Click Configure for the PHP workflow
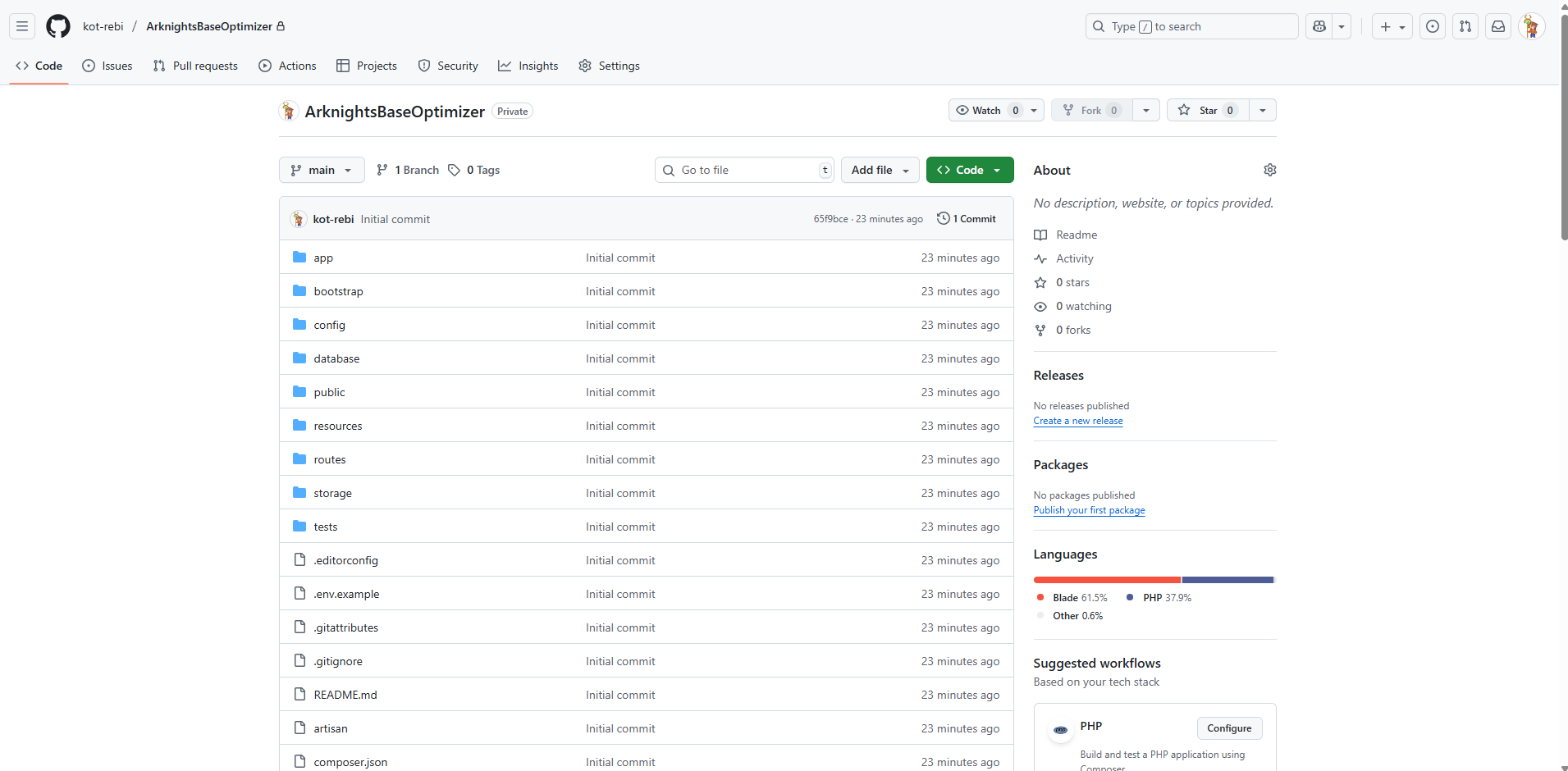Screen dimensions: 1568x771 coord(1229,728)
